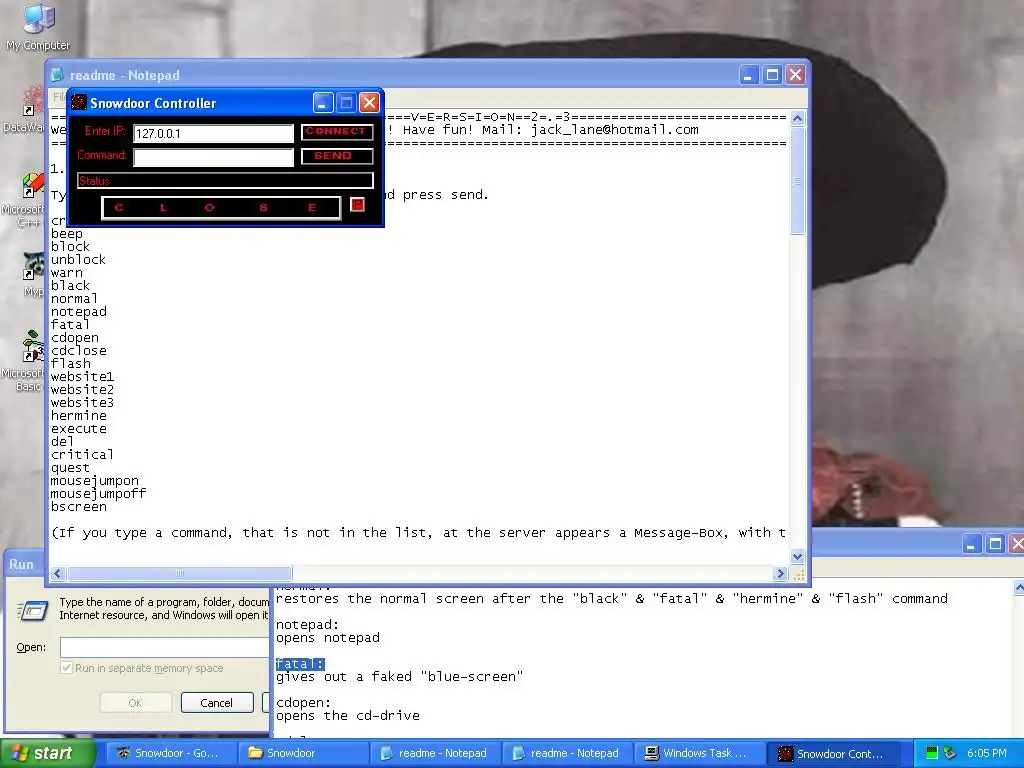This screenshot has width=1024, height=768.
Task: Click the wide CLOSE button in Snowdoor Controller
Action: [x=221, y=208]
